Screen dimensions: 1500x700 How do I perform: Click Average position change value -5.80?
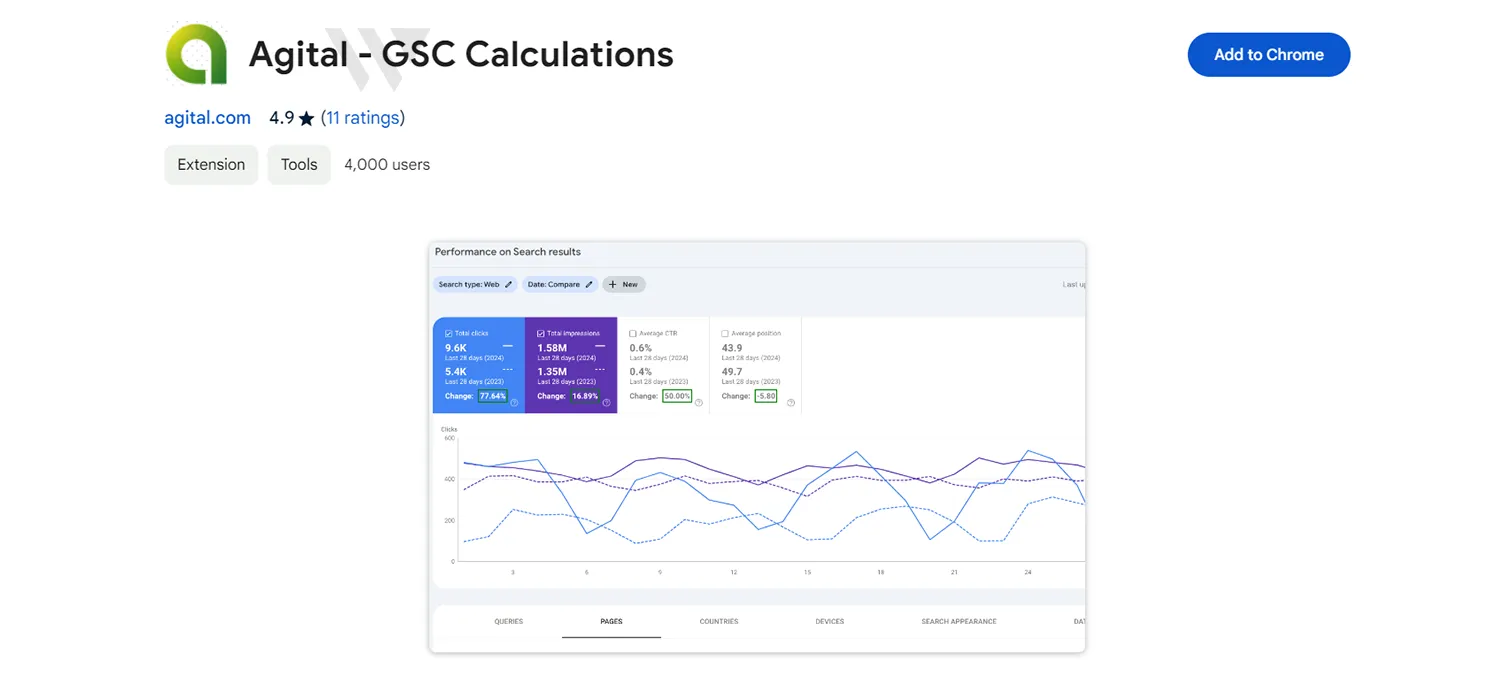pyautogui.click(x=766, y=396)
